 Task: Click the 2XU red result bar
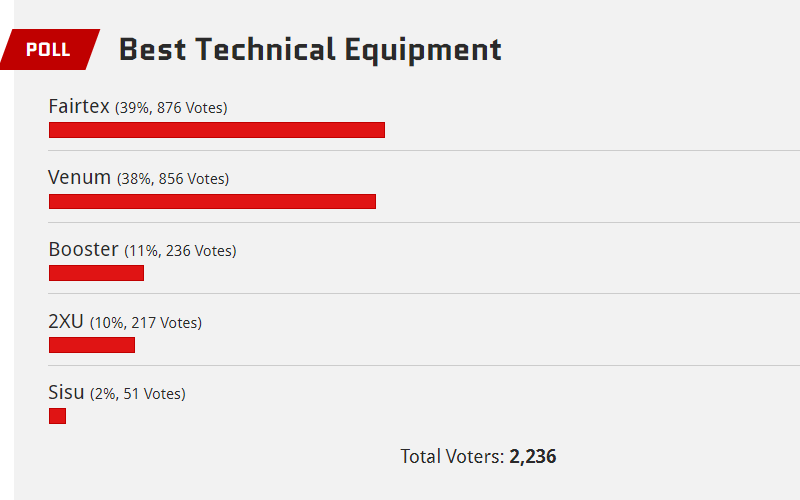[92, 345]
